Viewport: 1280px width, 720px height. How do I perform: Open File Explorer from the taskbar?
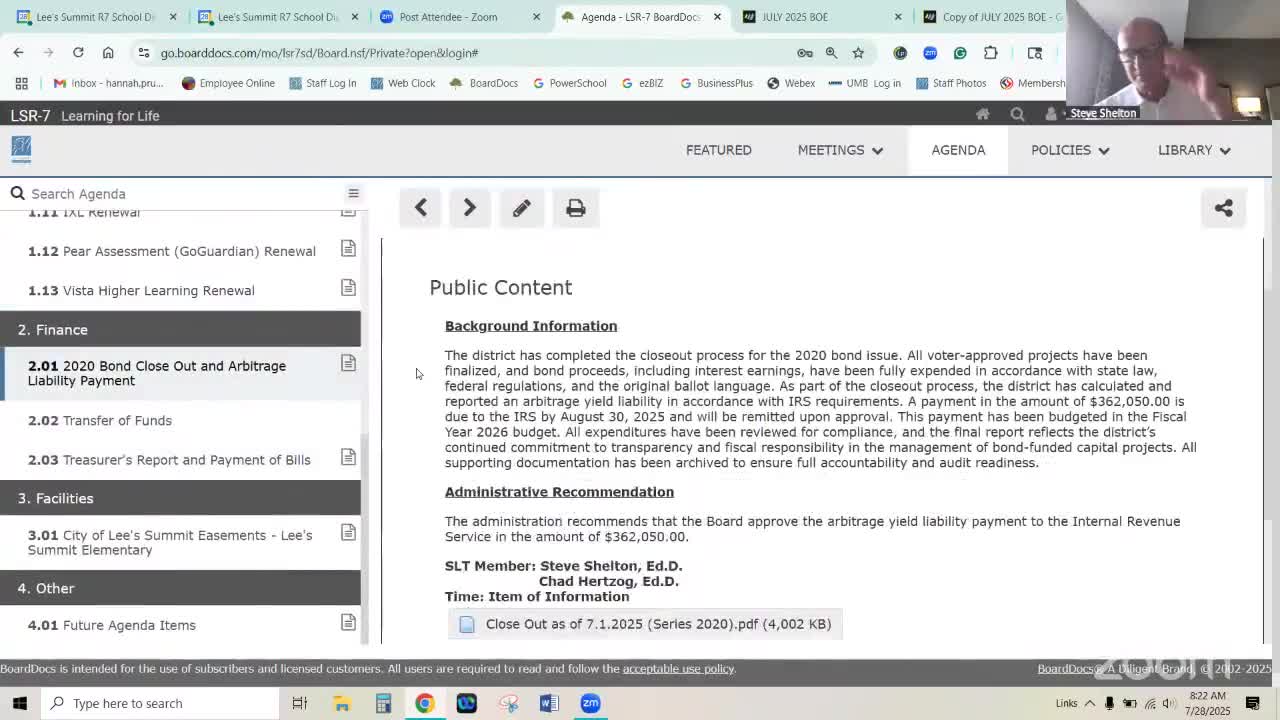point(342,703)
